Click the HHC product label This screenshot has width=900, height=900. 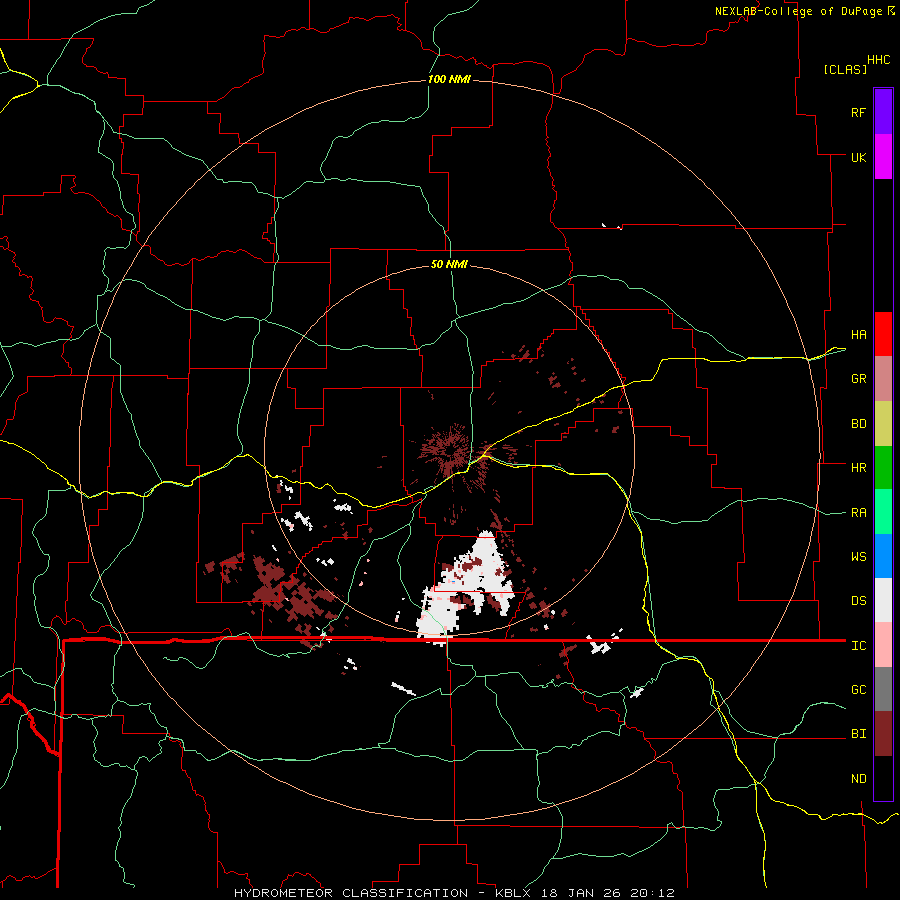(878, 60)
